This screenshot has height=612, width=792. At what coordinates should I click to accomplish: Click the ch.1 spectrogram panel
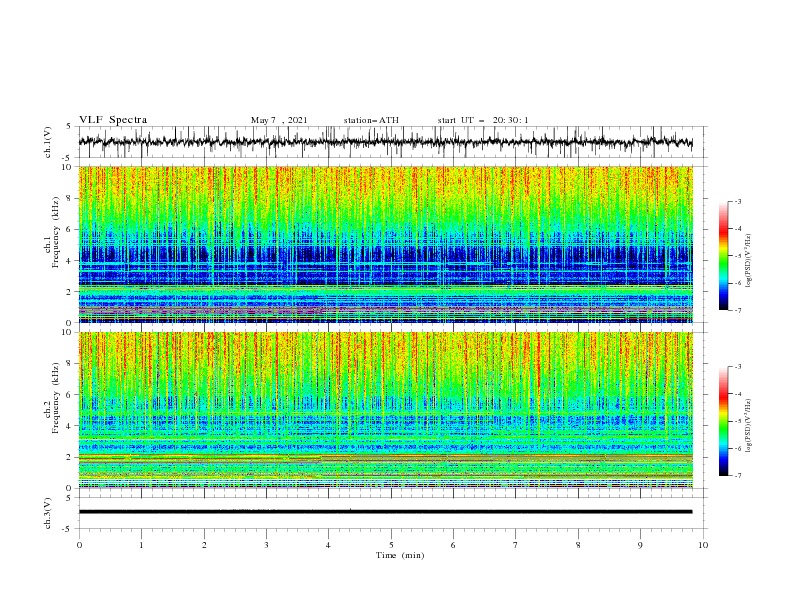[385, 244]
